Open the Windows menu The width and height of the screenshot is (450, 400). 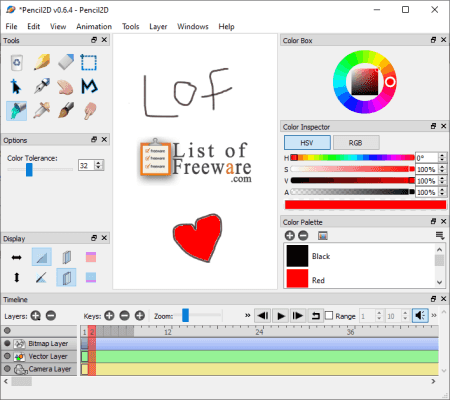(x=193, y=27)
